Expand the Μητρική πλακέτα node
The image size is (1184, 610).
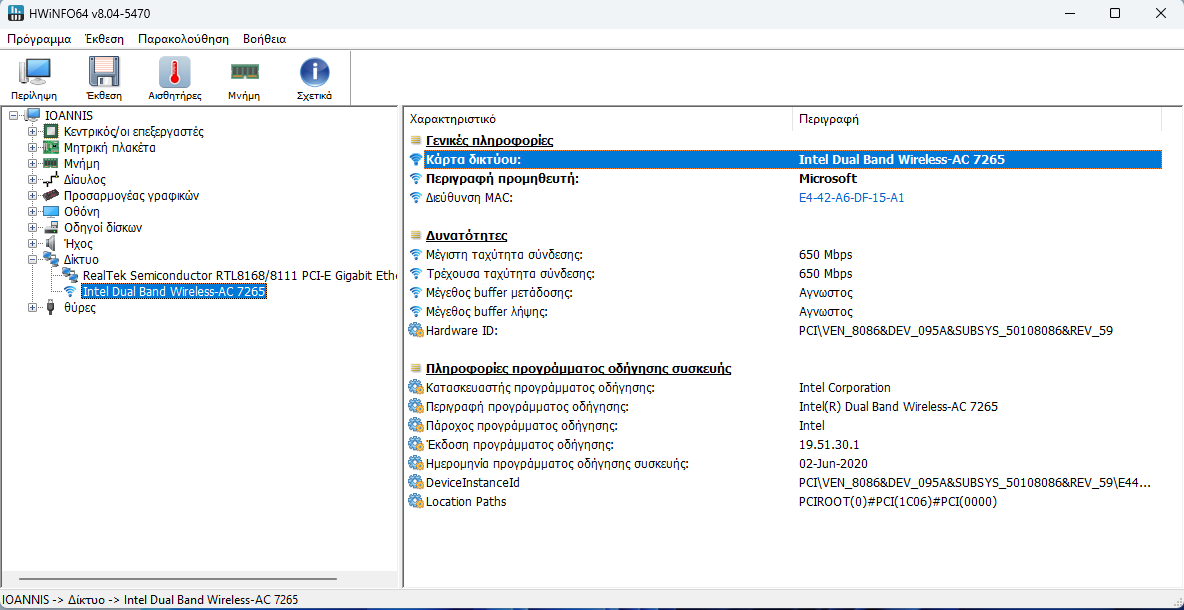(x=32, y=147)
